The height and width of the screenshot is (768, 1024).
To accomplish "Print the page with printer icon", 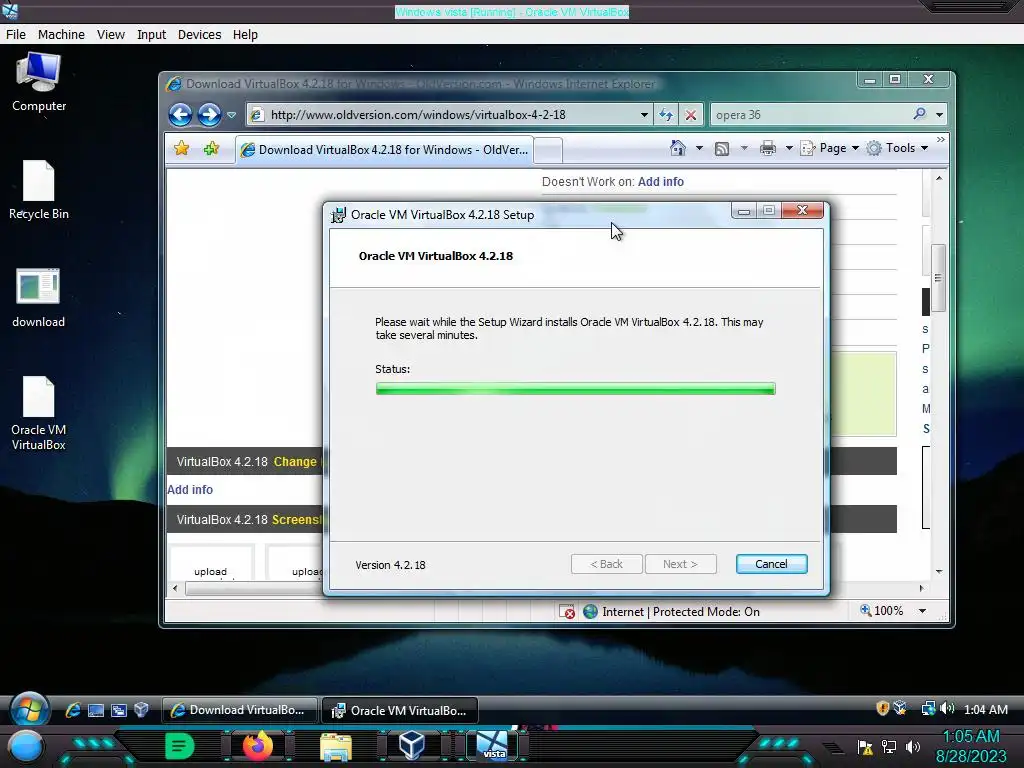I will coord(768,148).
